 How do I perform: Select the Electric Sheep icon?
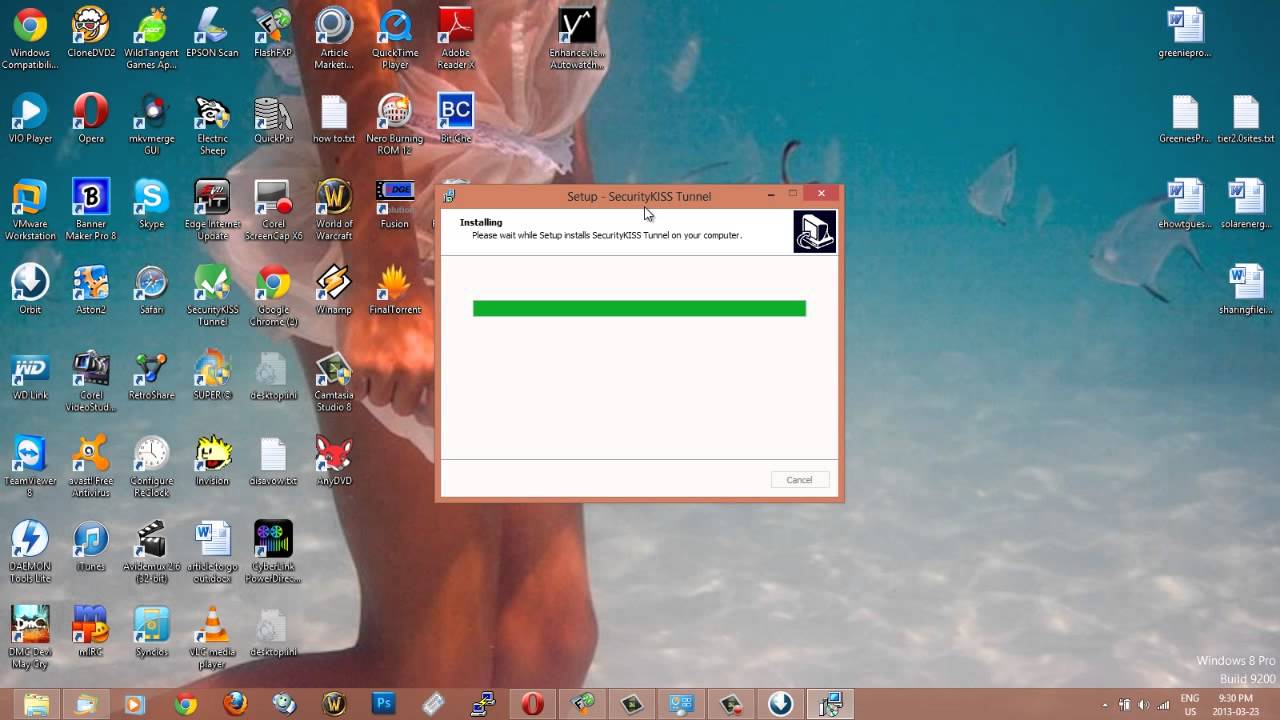212,124
